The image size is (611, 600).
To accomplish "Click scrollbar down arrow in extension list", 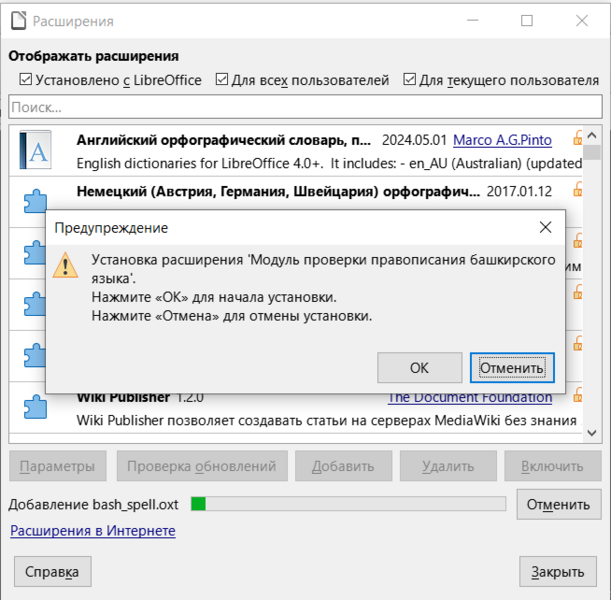I will pos(592,433).
